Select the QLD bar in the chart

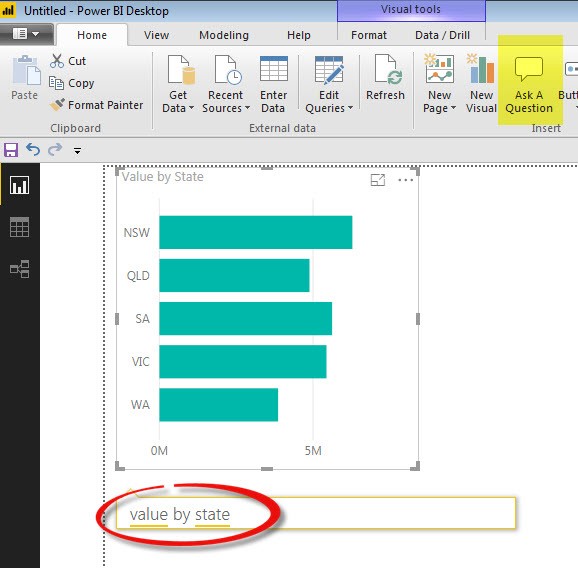234,275
